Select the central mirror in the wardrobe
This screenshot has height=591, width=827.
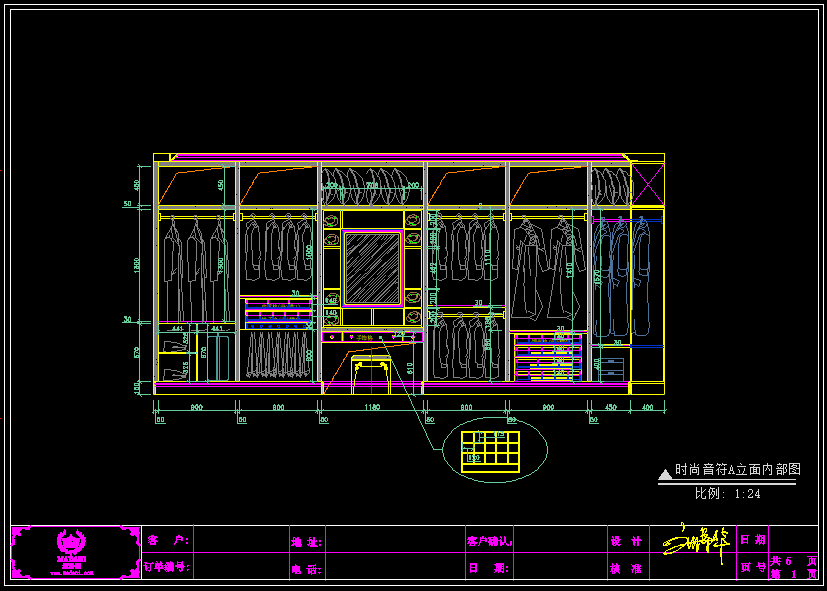[372, 266]
